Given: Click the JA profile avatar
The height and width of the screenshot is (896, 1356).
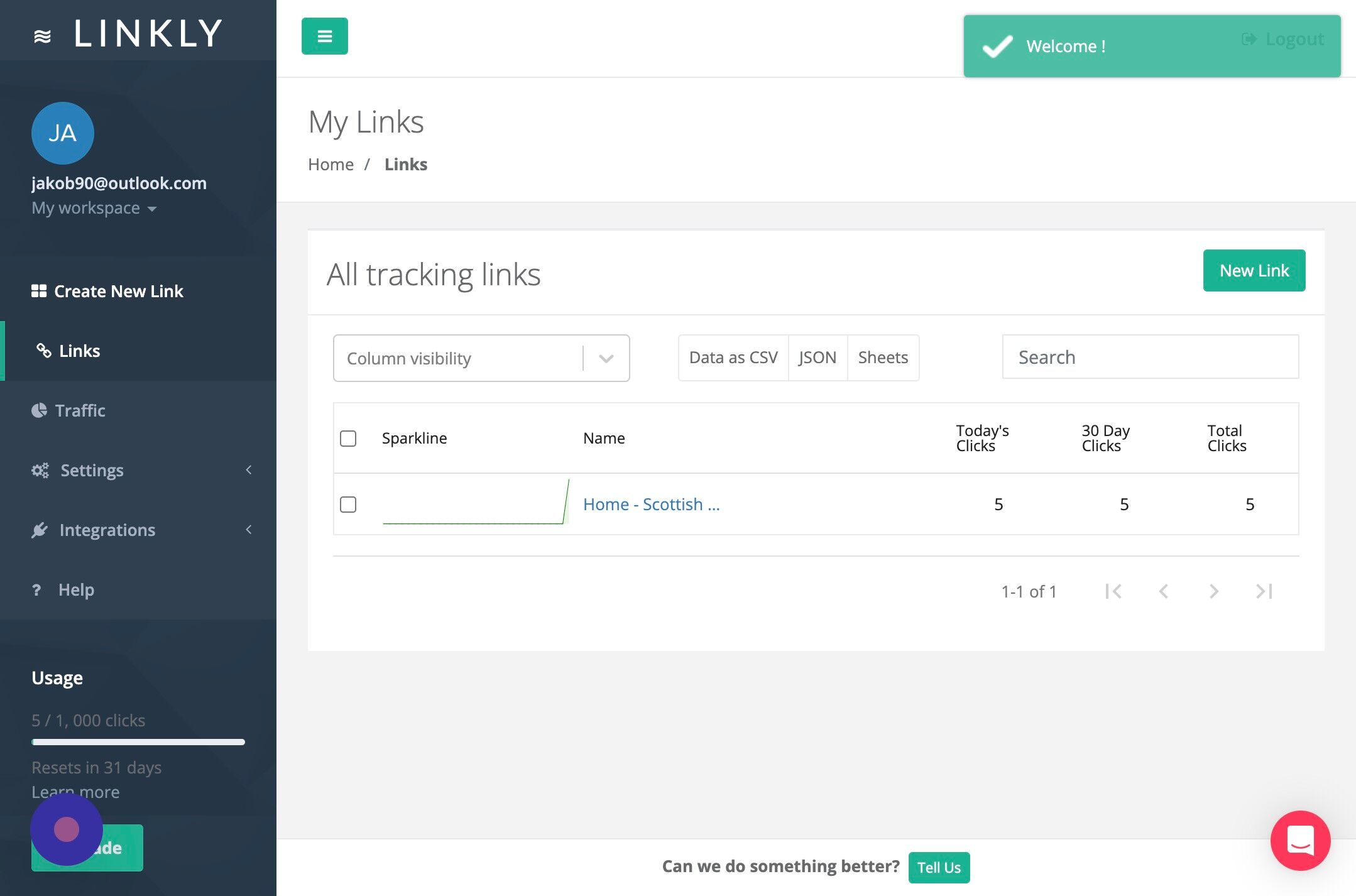Looking at the screenshot, I should 63,133.
